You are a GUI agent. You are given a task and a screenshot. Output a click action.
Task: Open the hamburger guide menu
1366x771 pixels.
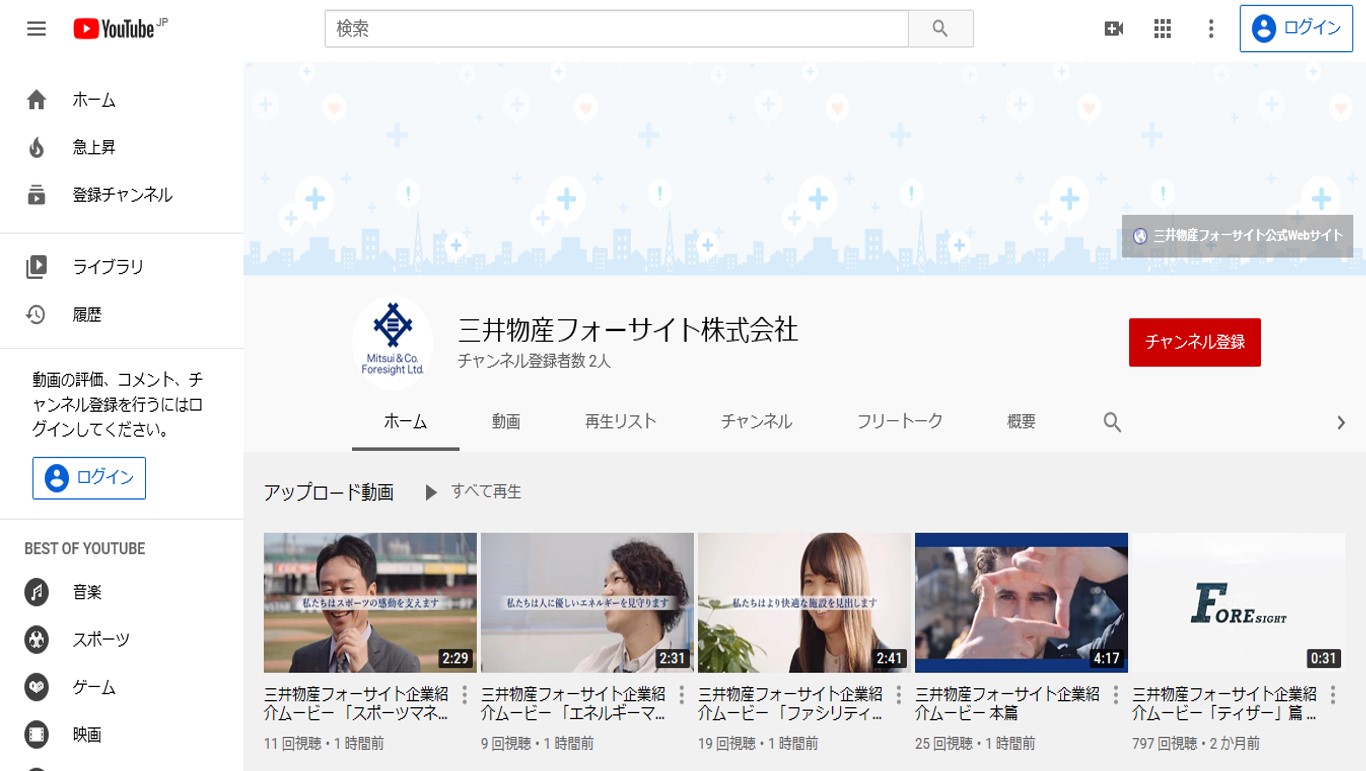[x=37, y=29]
